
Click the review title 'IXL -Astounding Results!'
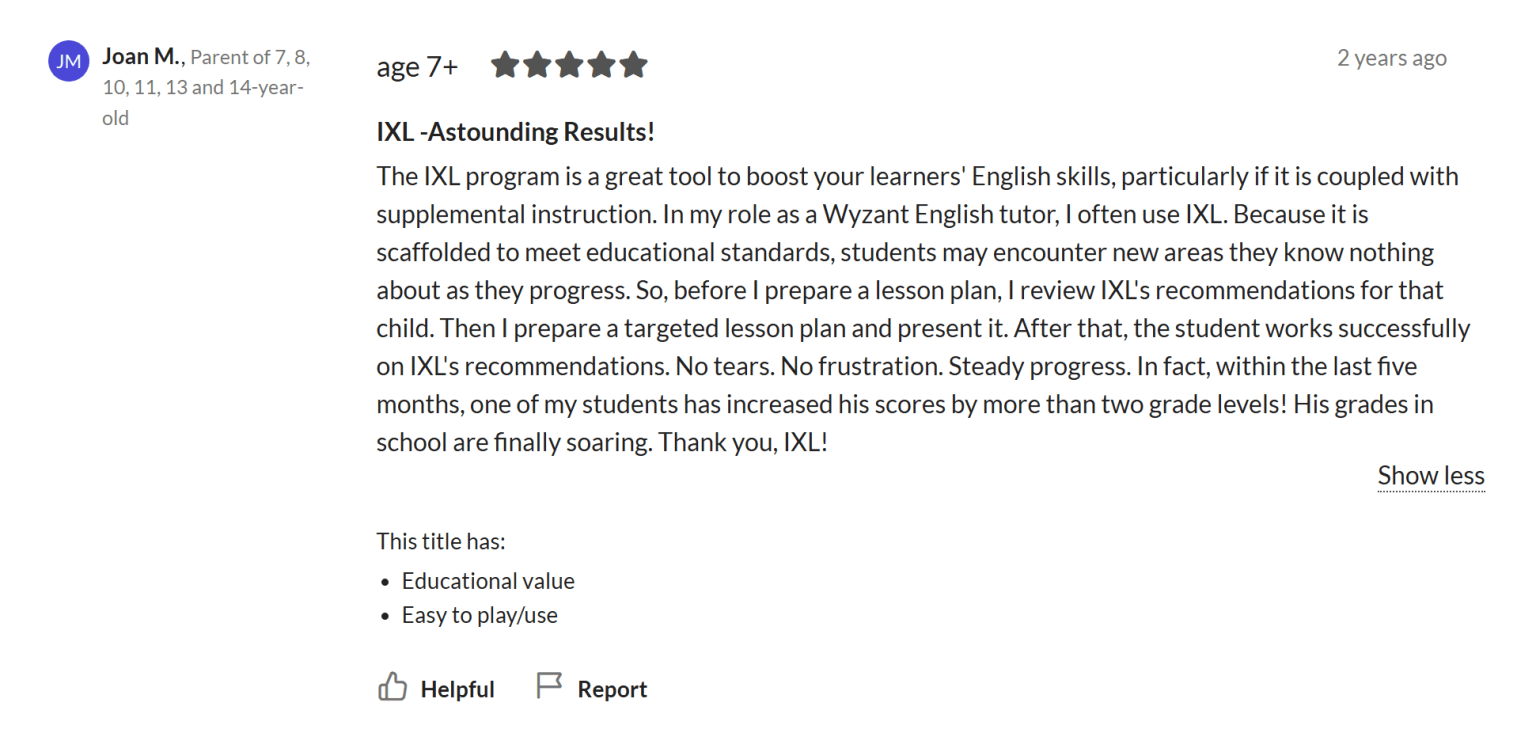pos(516,131)
